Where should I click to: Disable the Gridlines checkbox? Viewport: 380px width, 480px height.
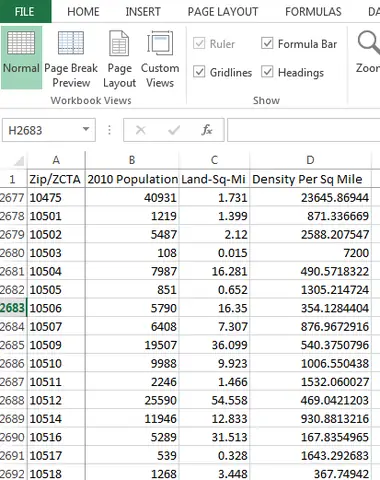(199, 72)
